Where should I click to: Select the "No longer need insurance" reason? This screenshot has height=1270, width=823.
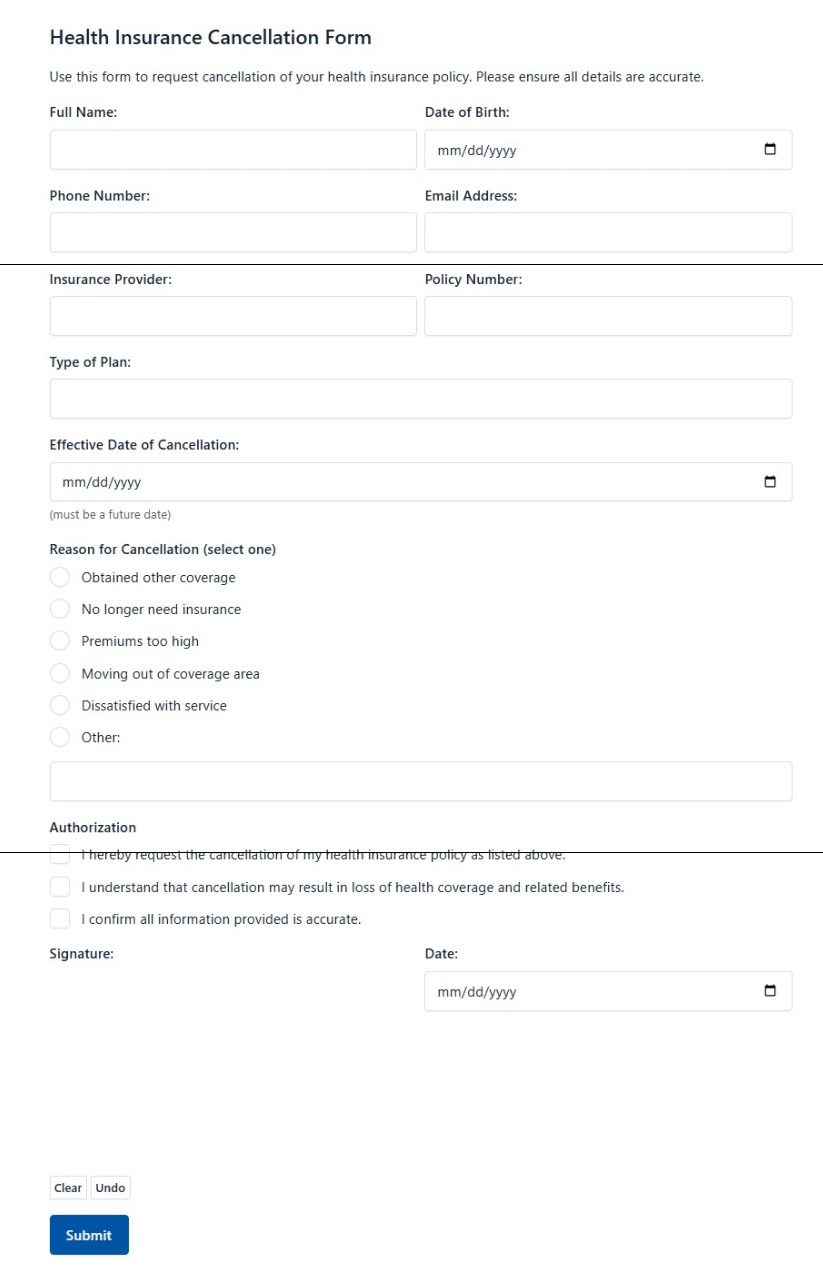[60, 609]
